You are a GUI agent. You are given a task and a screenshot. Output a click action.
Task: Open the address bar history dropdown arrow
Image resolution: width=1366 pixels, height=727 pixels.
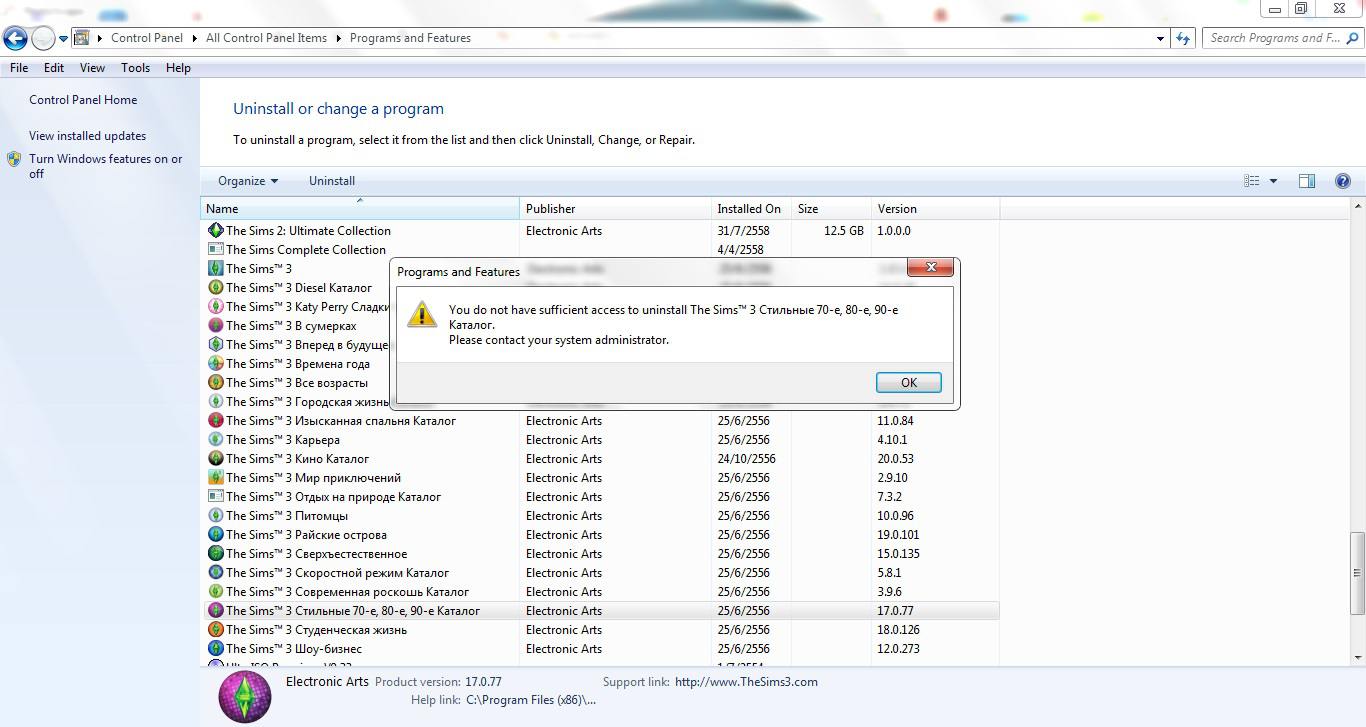coord(1160,38)
